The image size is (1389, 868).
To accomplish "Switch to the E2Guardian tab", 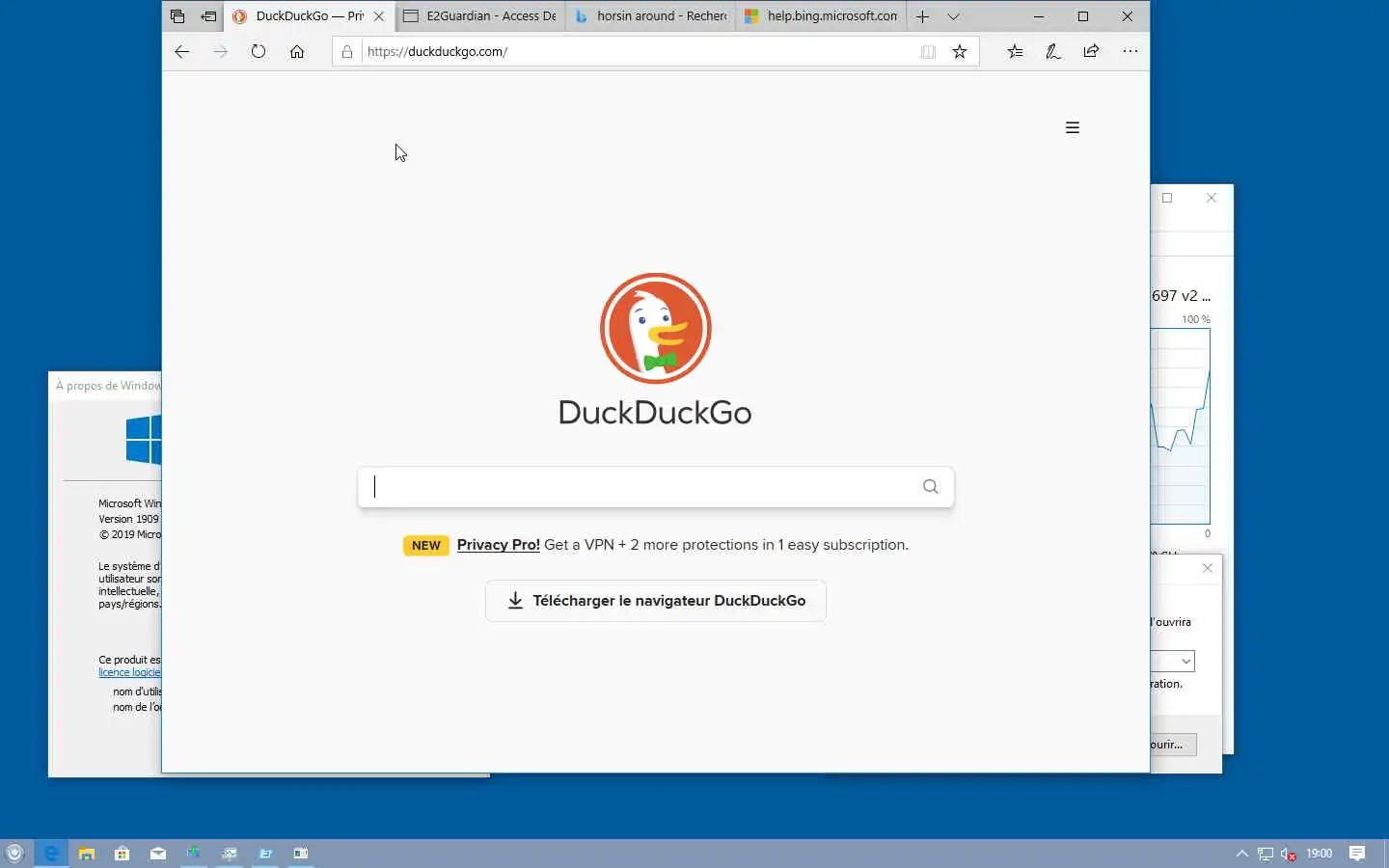I will 479,16.
